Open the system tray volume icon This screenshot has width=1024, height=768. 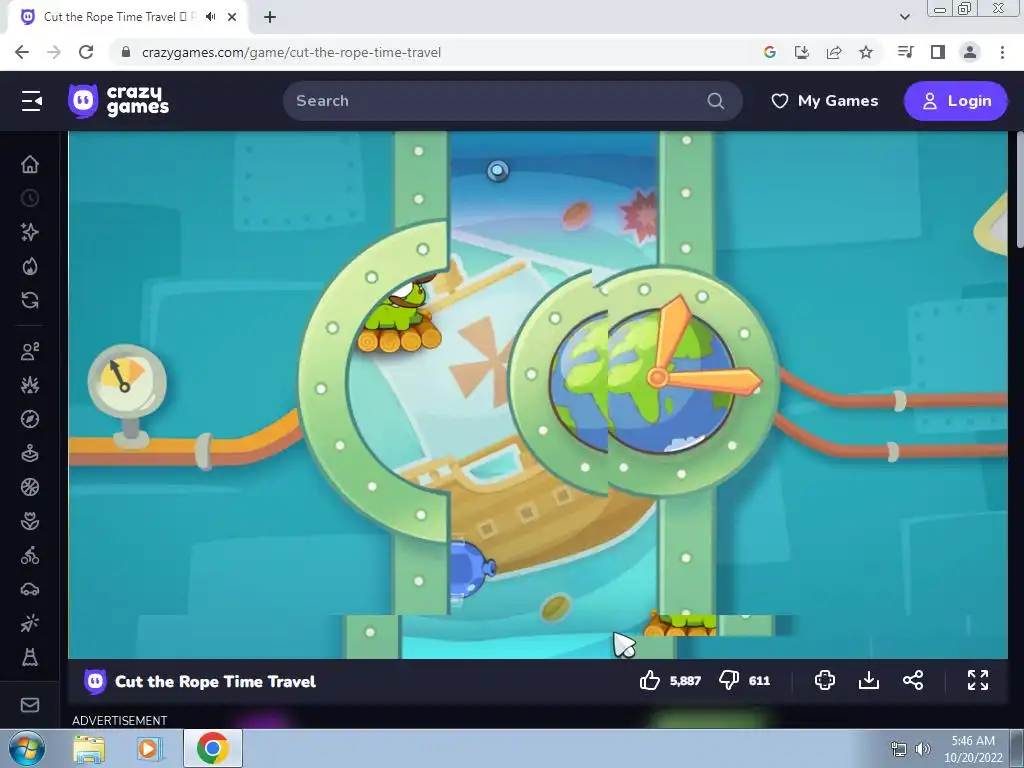point(922,749)
